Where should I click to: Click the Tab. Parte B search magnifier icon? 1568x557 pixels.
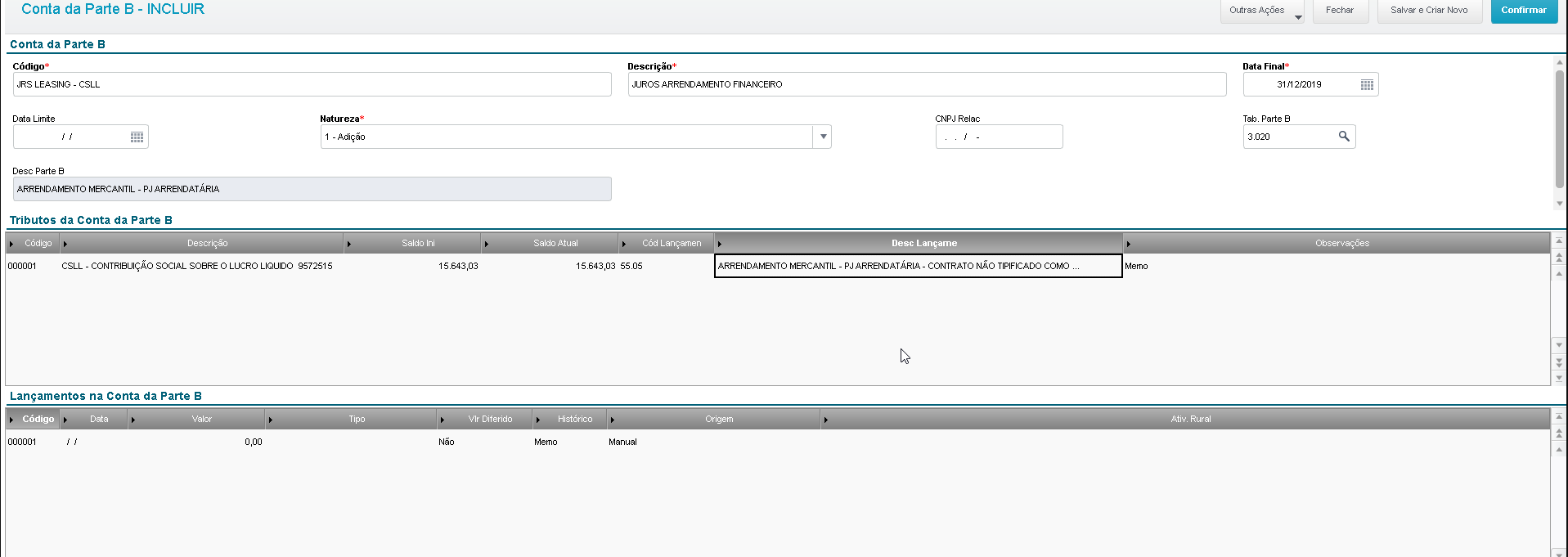click(1344, 137)
